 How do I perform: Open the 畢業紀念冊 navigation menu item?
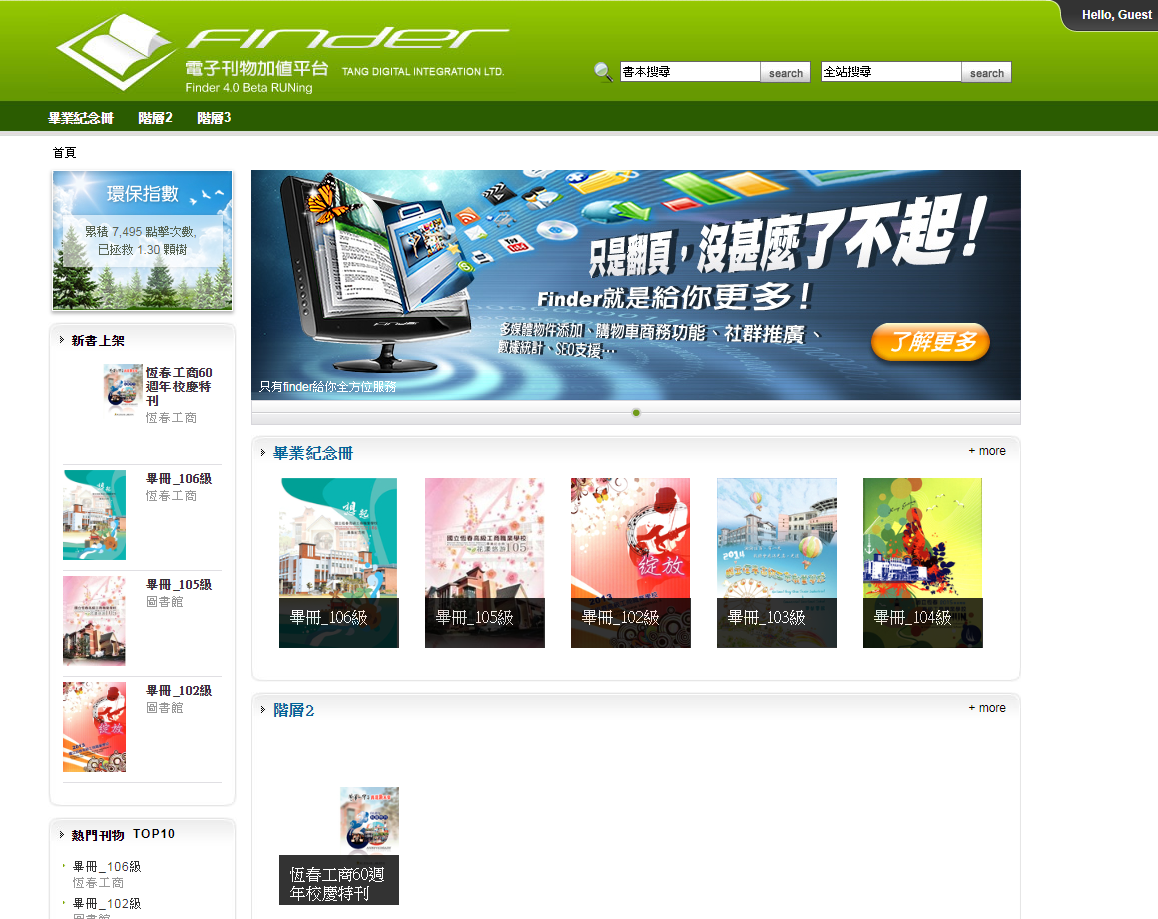(81, 117)
